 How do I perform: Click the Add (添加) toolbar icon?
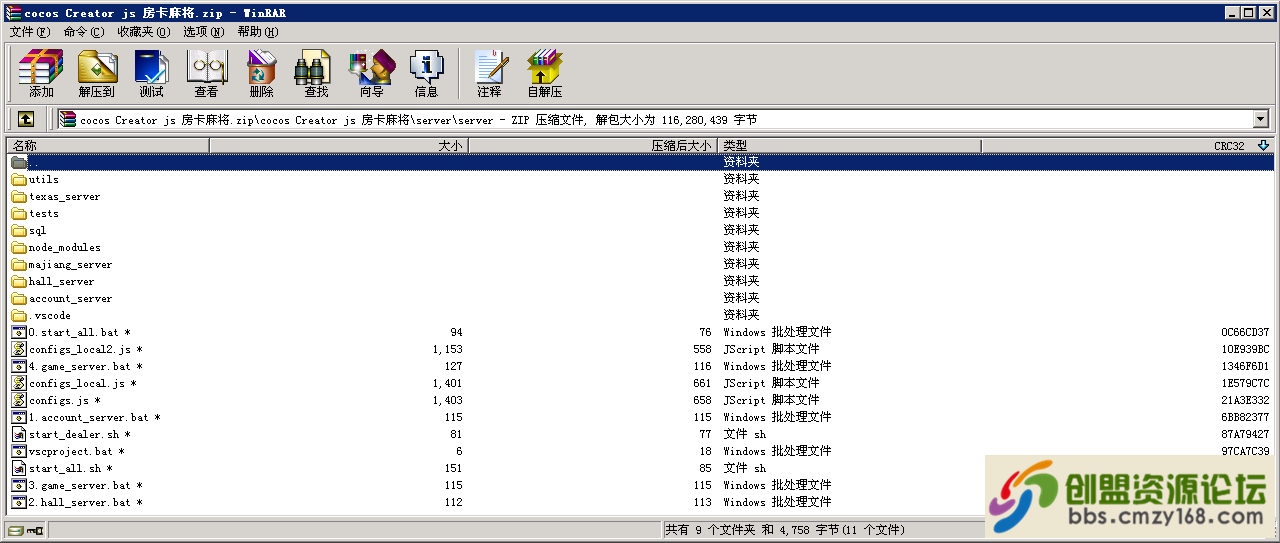coord(41,73)
